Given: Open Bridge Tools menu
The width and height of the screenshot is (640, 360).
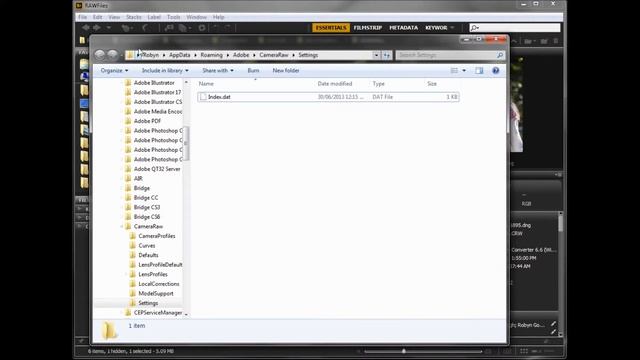Looking at the screenshot, I should click(x=173, y=17).
